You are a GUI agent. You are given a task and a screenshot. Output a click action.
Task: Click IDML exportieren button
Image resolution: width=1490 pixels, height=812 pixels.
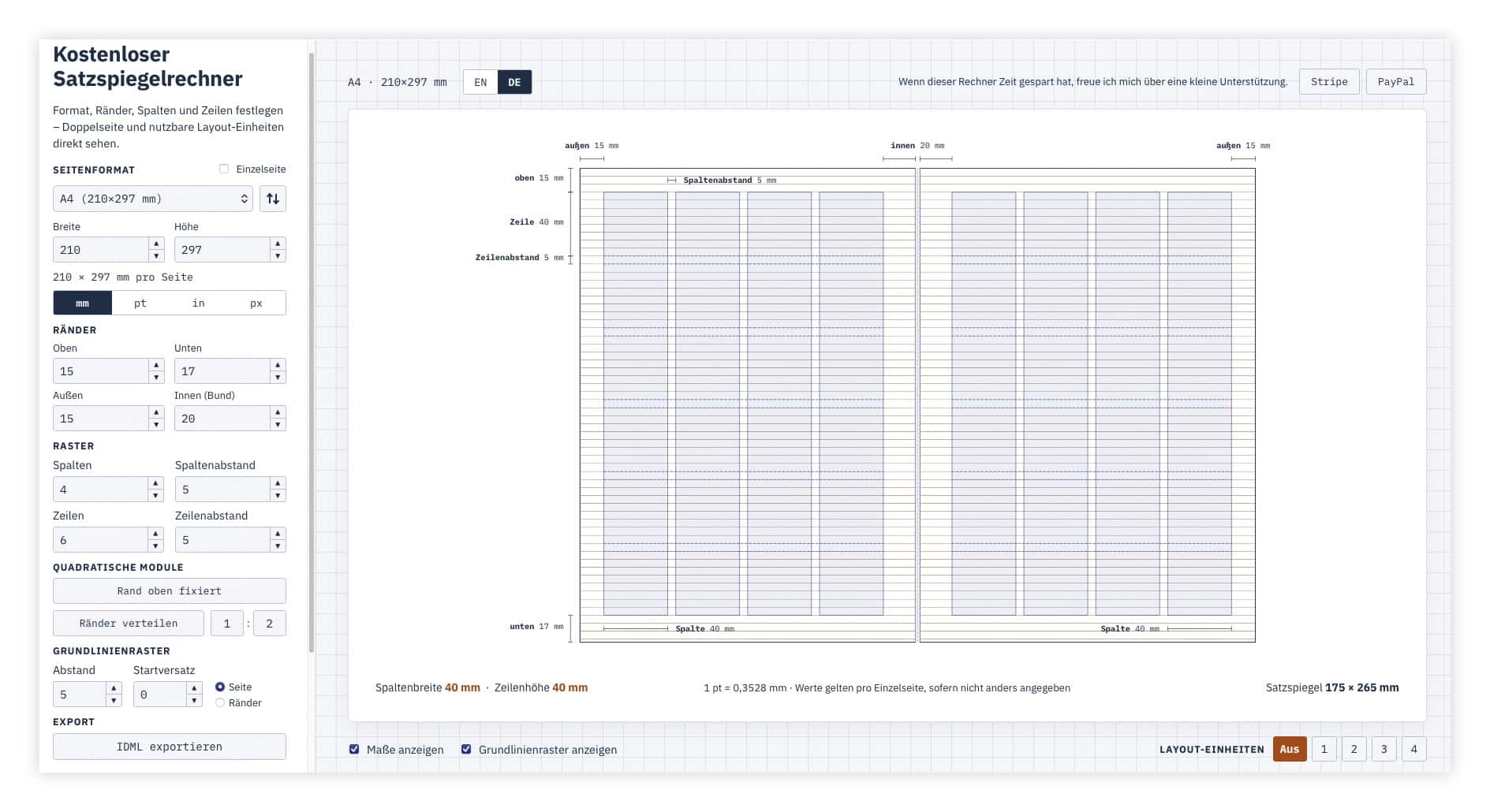(x=170, y=747)
